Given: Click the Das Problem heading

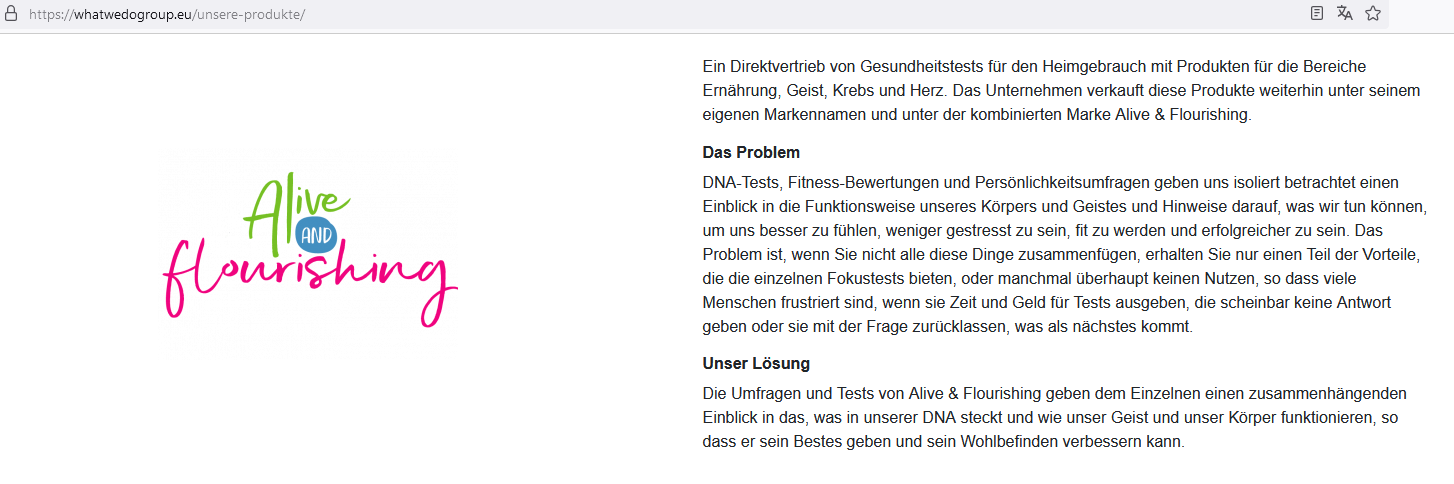Looking at the screenshot, I should (751, 153).
